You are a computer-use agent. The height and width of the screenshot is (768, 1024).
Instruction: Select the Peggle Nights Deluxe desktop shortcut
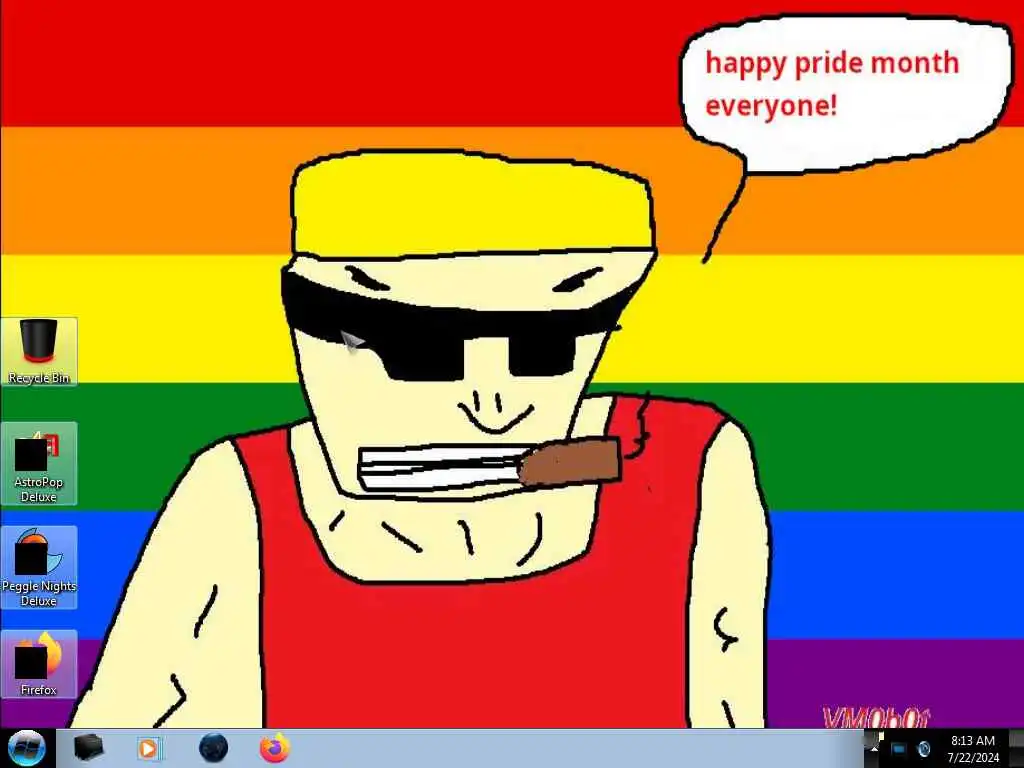(x=39, y=568)
